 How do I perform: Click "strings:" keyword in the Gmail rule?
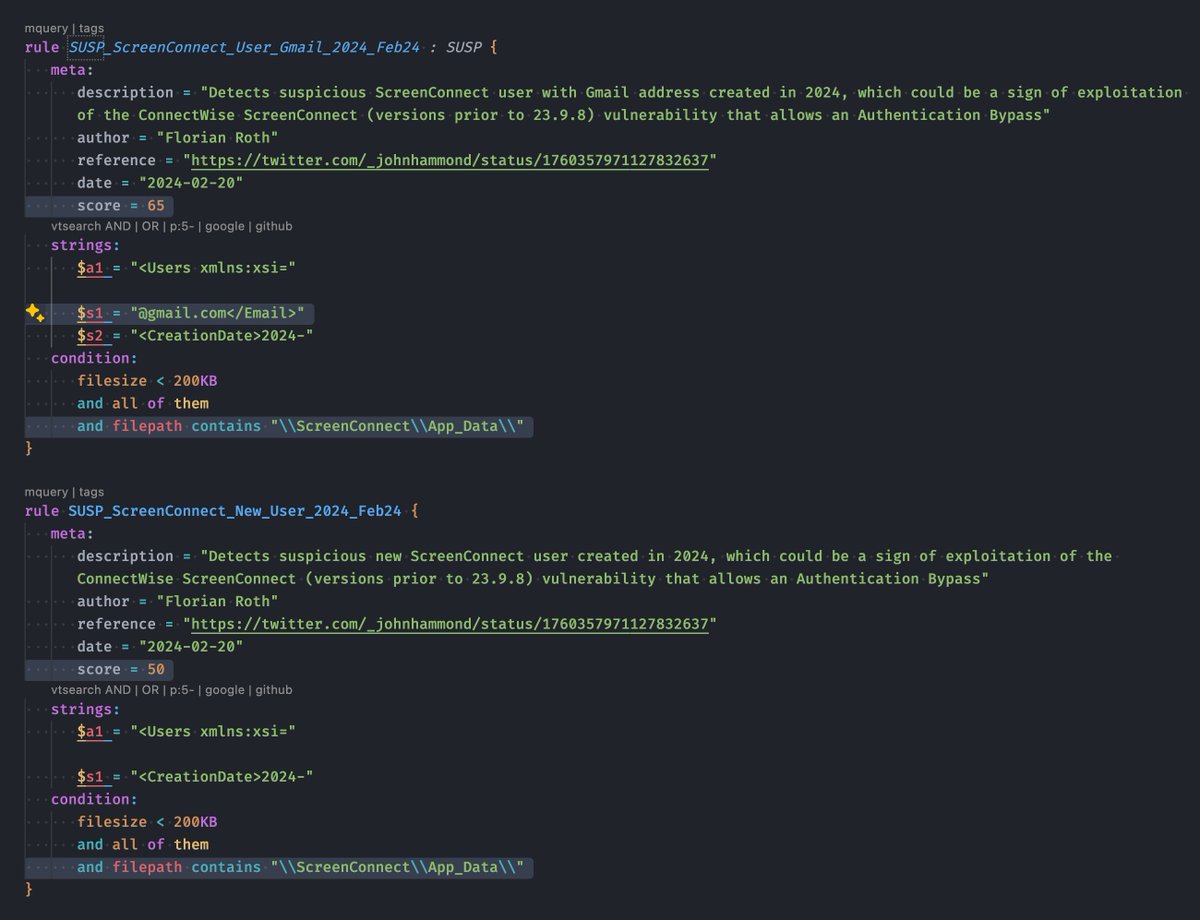tap(85, 246)
